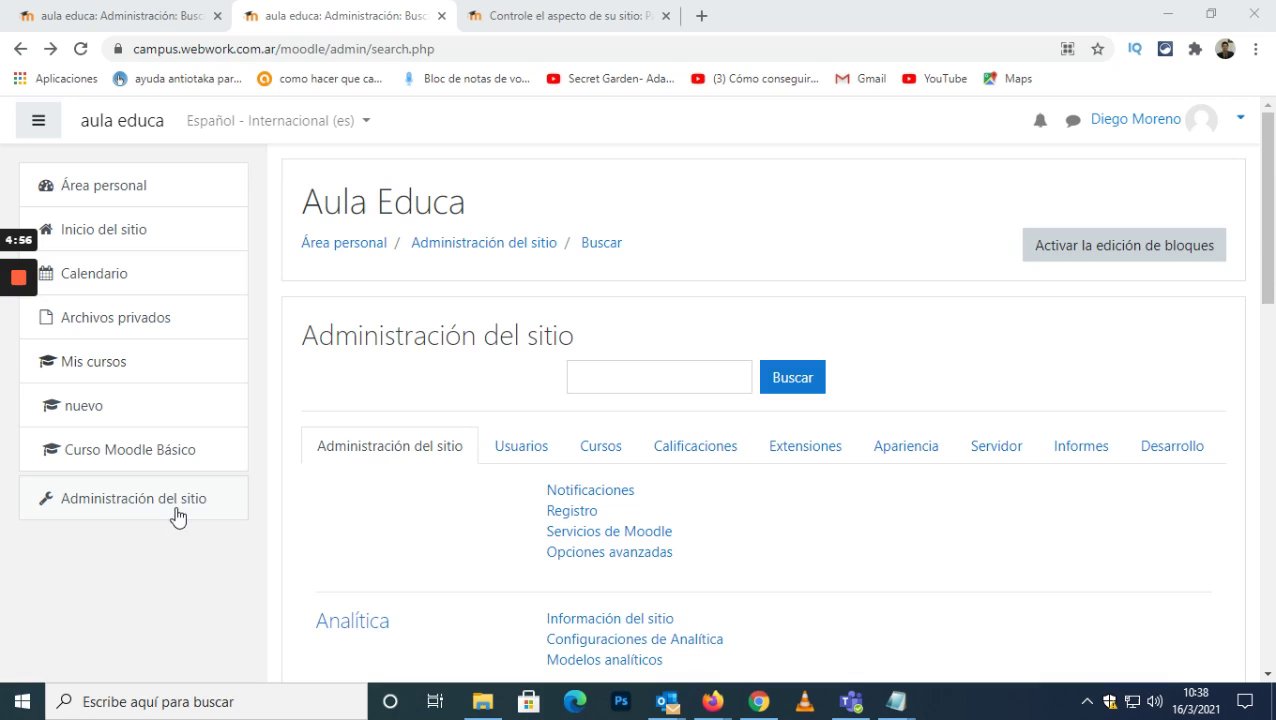
Task: Open the Maps bookmark
Action: 1008,78
